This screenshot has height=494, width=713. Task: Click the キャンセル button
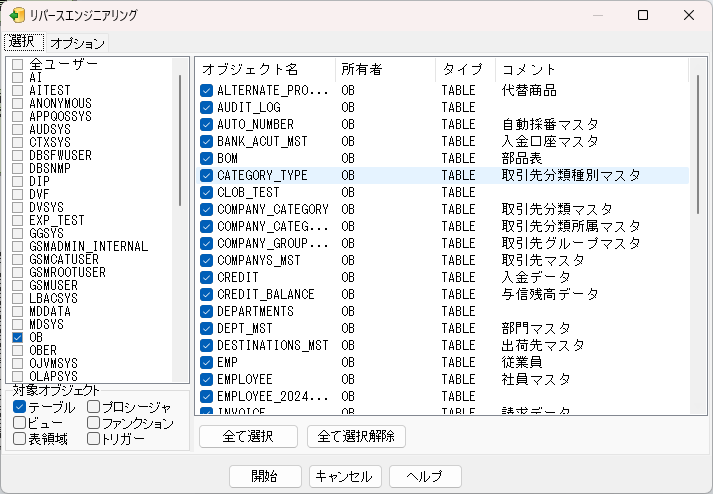[345, 476]
